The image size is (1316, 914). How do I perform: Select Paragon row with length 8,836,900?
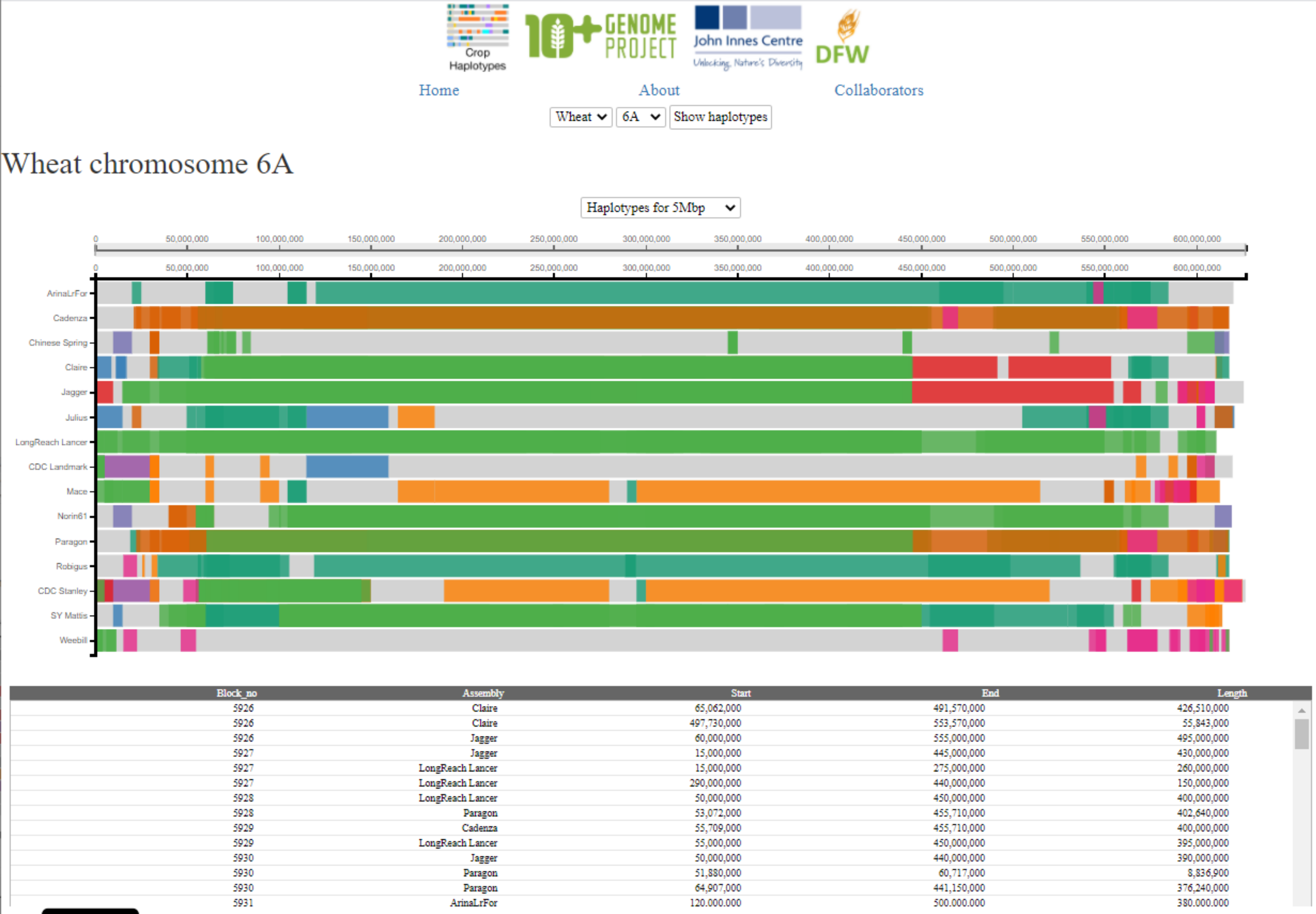coord(651,873)
